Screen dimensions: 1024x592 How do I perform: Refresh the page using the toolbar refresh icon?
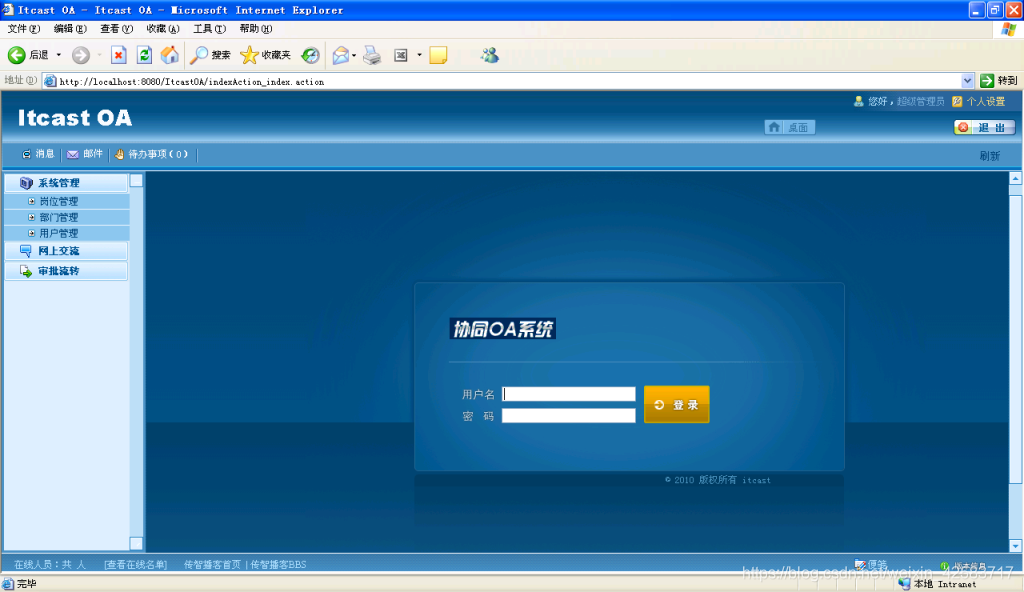144,56
